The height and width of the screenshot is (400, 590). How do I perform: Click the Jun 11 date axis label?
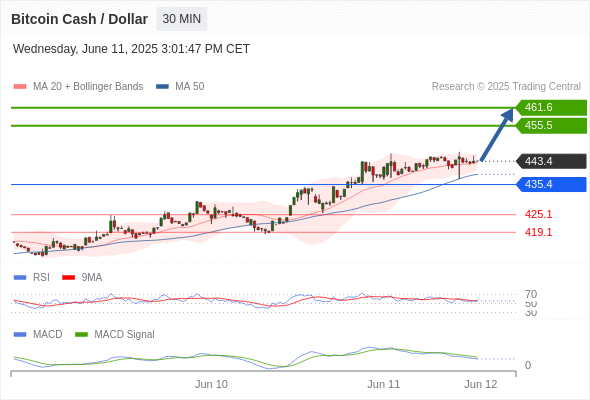[383, 384]
